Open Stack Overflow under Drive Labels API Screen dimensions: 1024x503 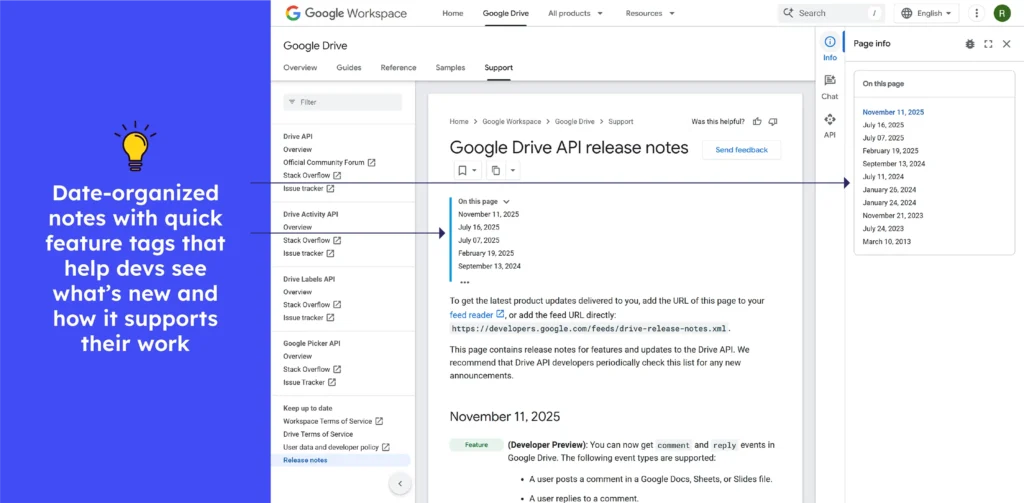point(312,304)
